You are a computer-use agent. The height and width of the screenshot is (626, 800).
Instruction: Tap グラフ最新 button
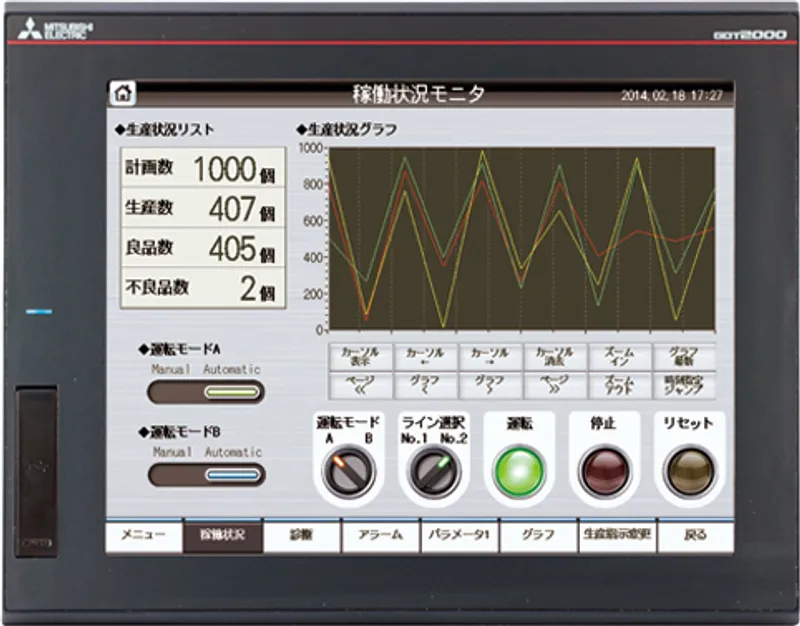pyautogui.click(x=684, y=357)
